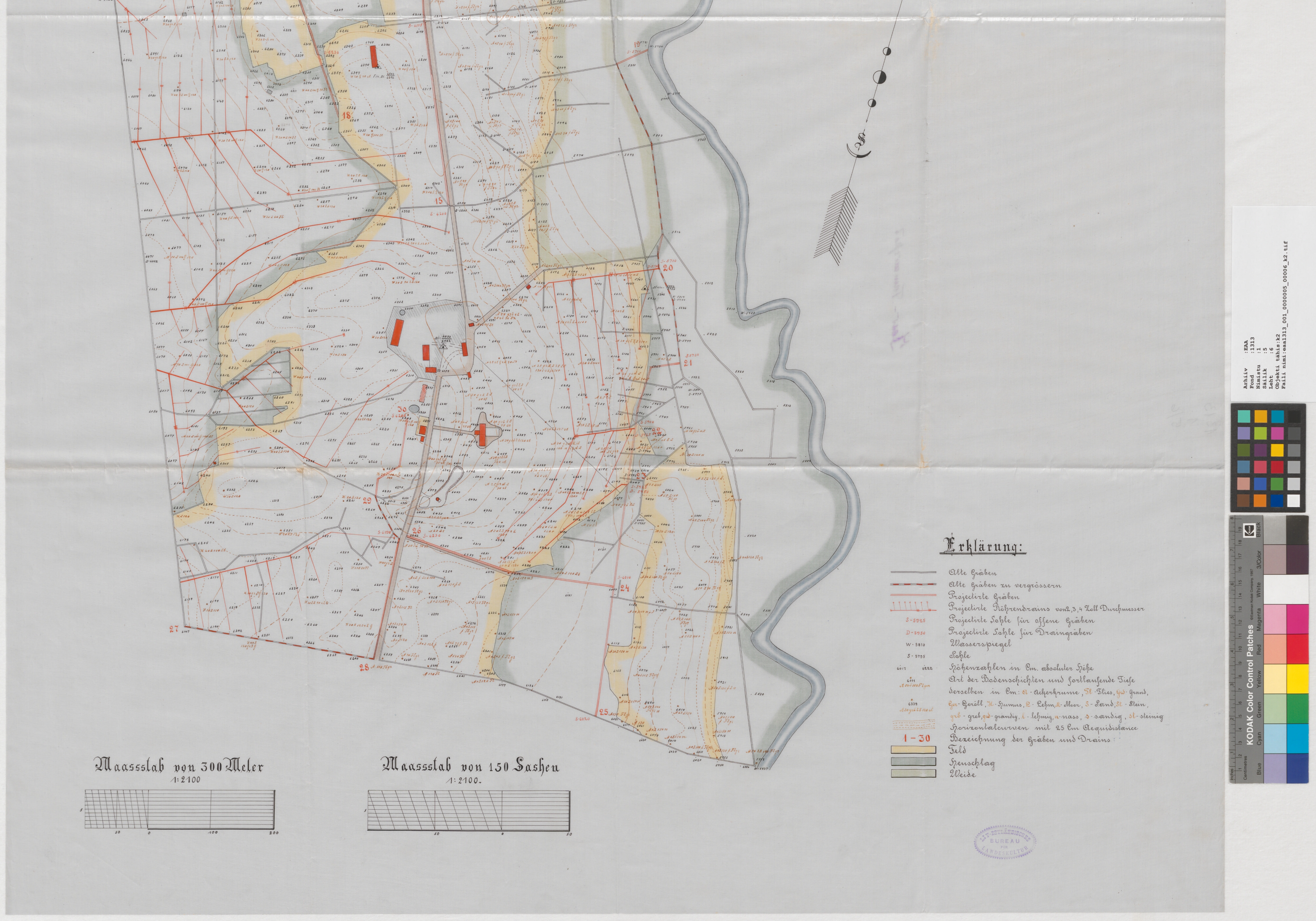Click the Projectirte Röhrendrains legend symbol

tap(913, 607)
